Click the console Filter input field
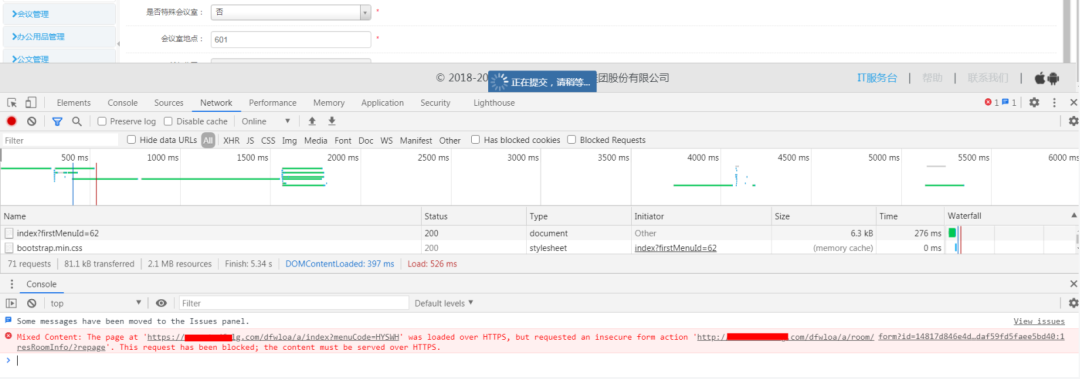 point(294,303)
